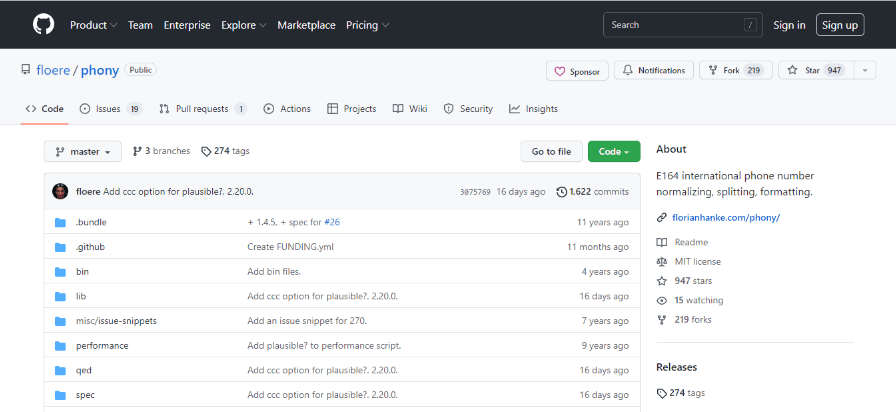The width and height of the screenshot is (896, 412).
Task: Click the Readme book icon
Action: pos(662,242)
